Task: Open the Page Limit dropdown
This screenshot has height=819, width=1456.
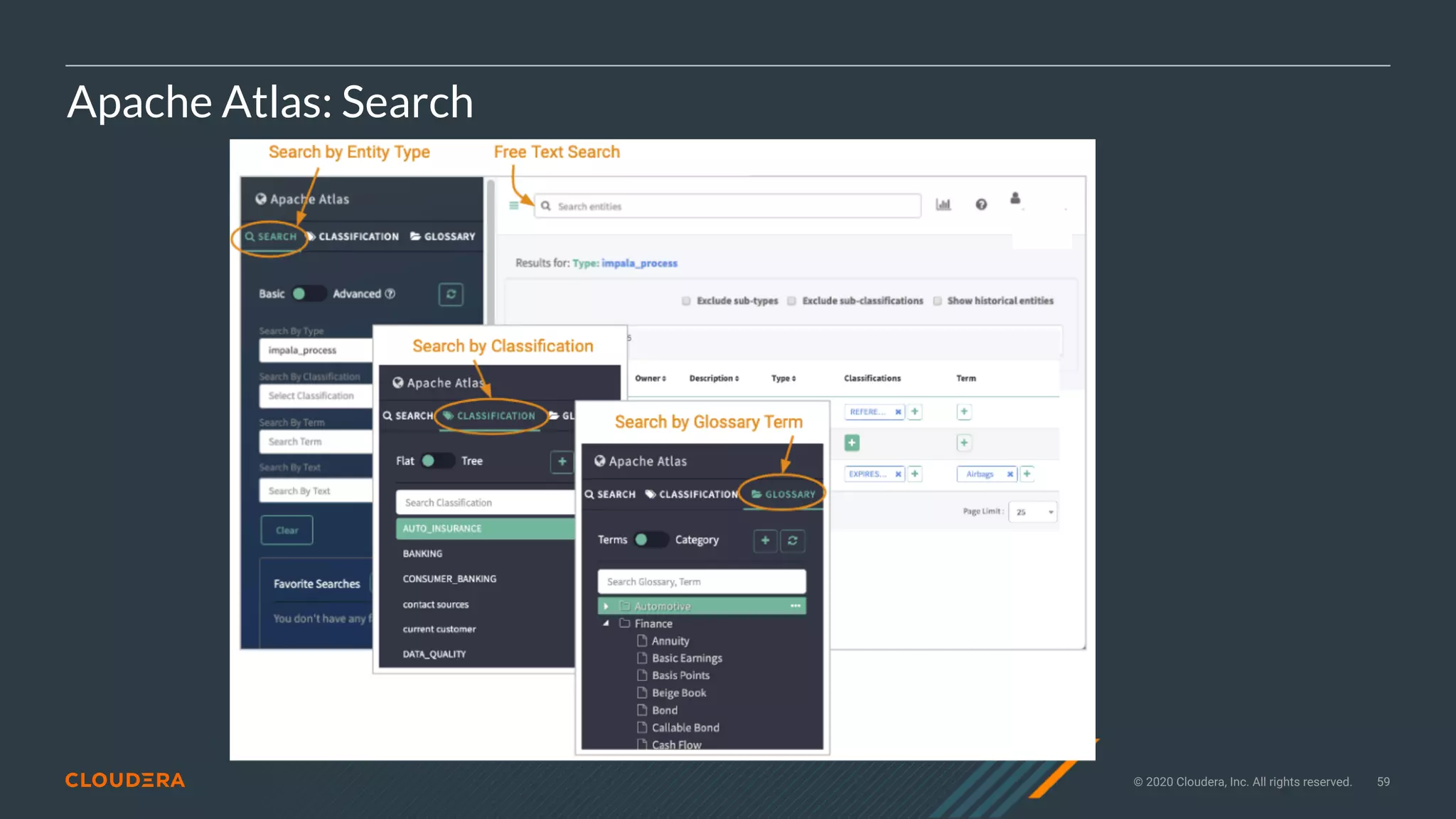Action: pos(1032,512)
